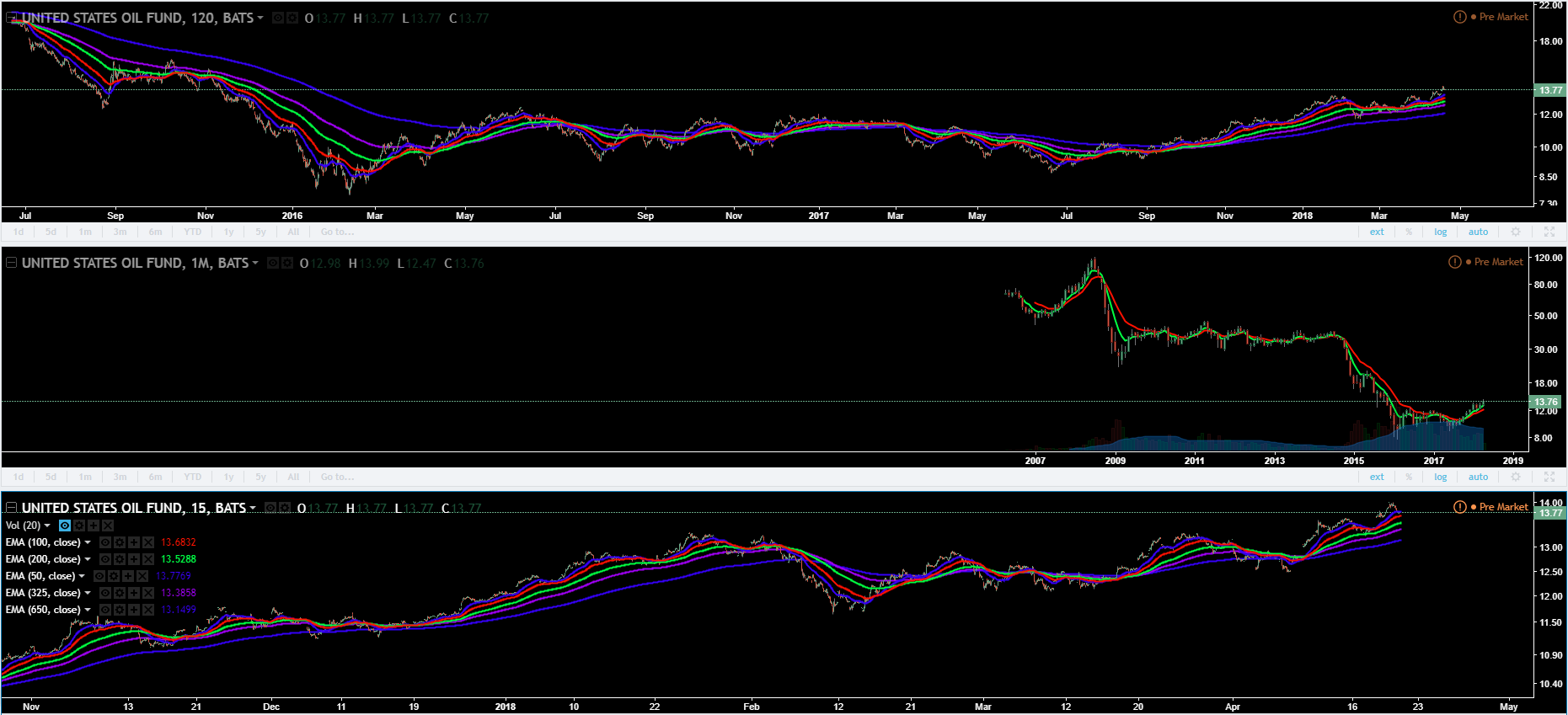Remove the EMA (325, close) indicator

148,593
